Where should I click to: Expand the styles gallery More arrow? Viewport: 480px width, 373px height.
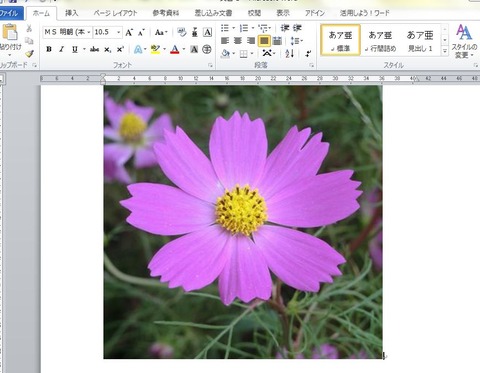pos(445,51)
